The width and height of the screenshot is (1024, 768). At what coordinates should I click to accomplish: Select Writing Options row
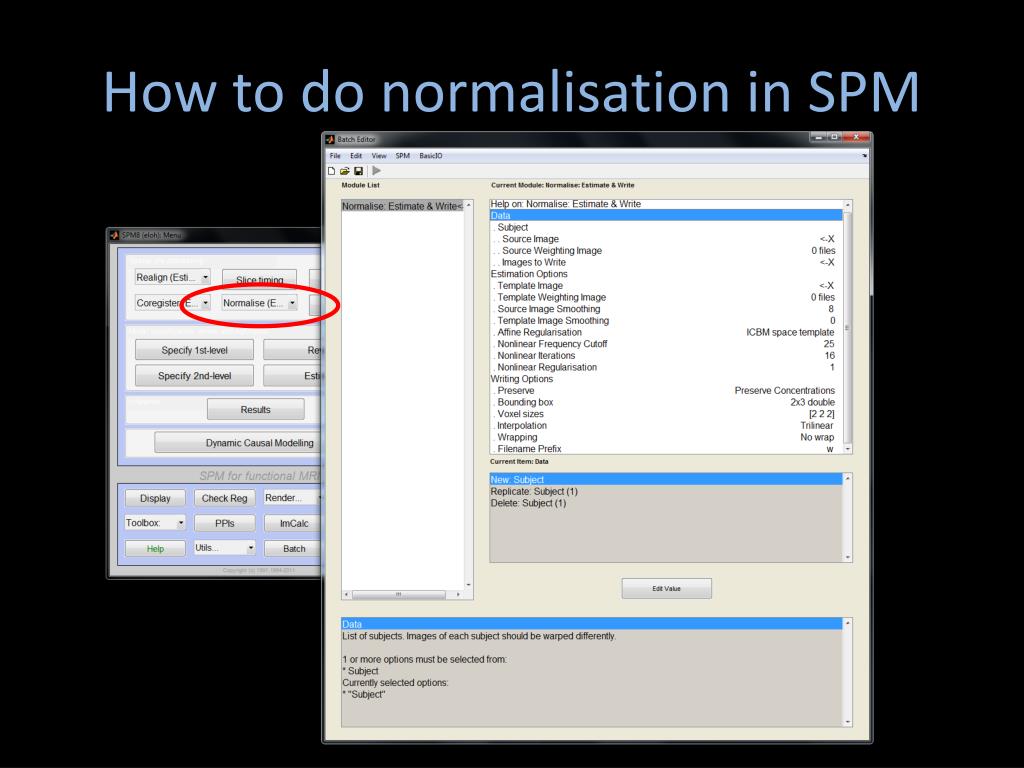click(666, 379)
